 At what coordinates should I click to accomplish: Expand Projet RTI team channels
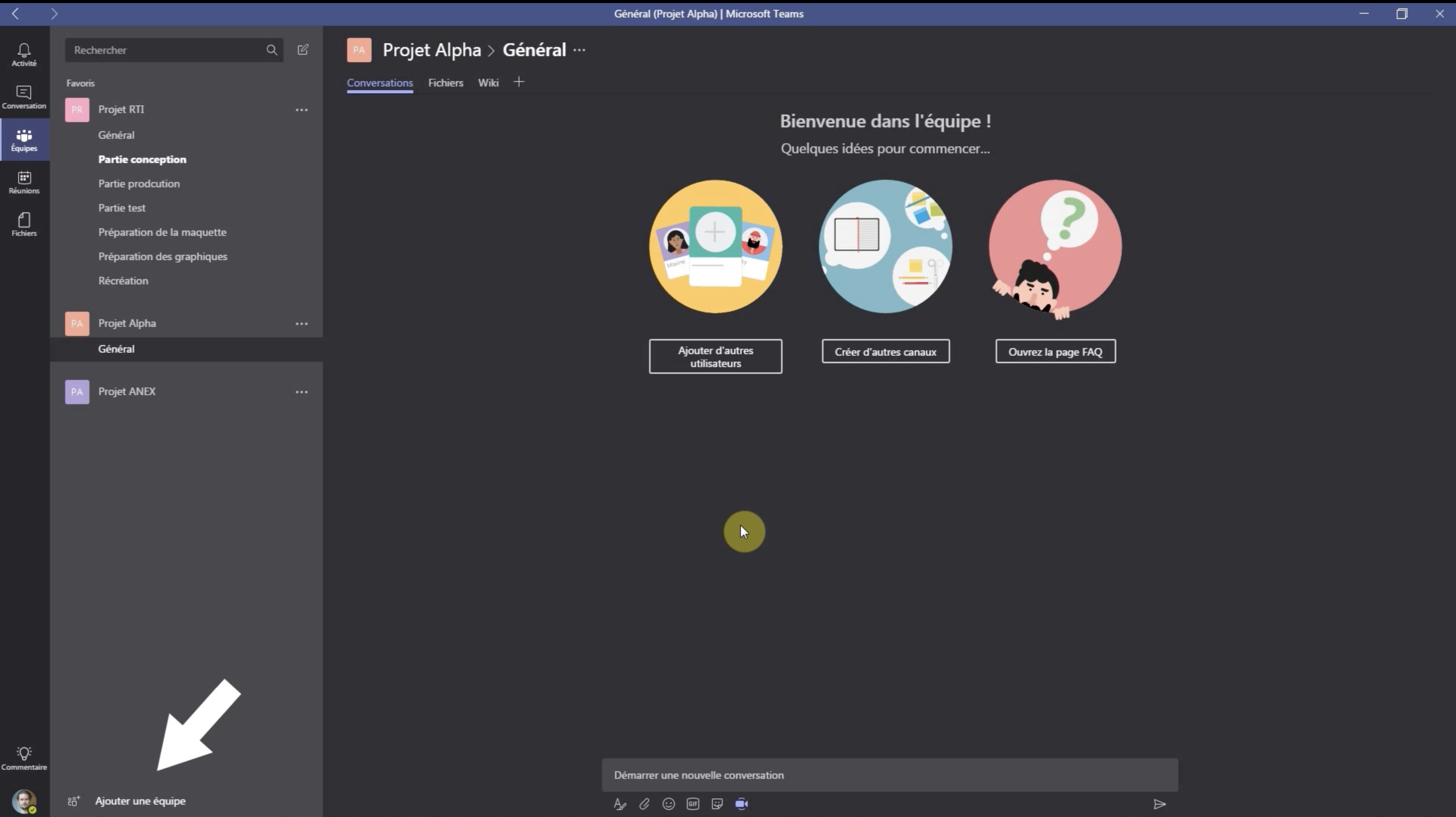pyautogui.click(x=121, y=109)
